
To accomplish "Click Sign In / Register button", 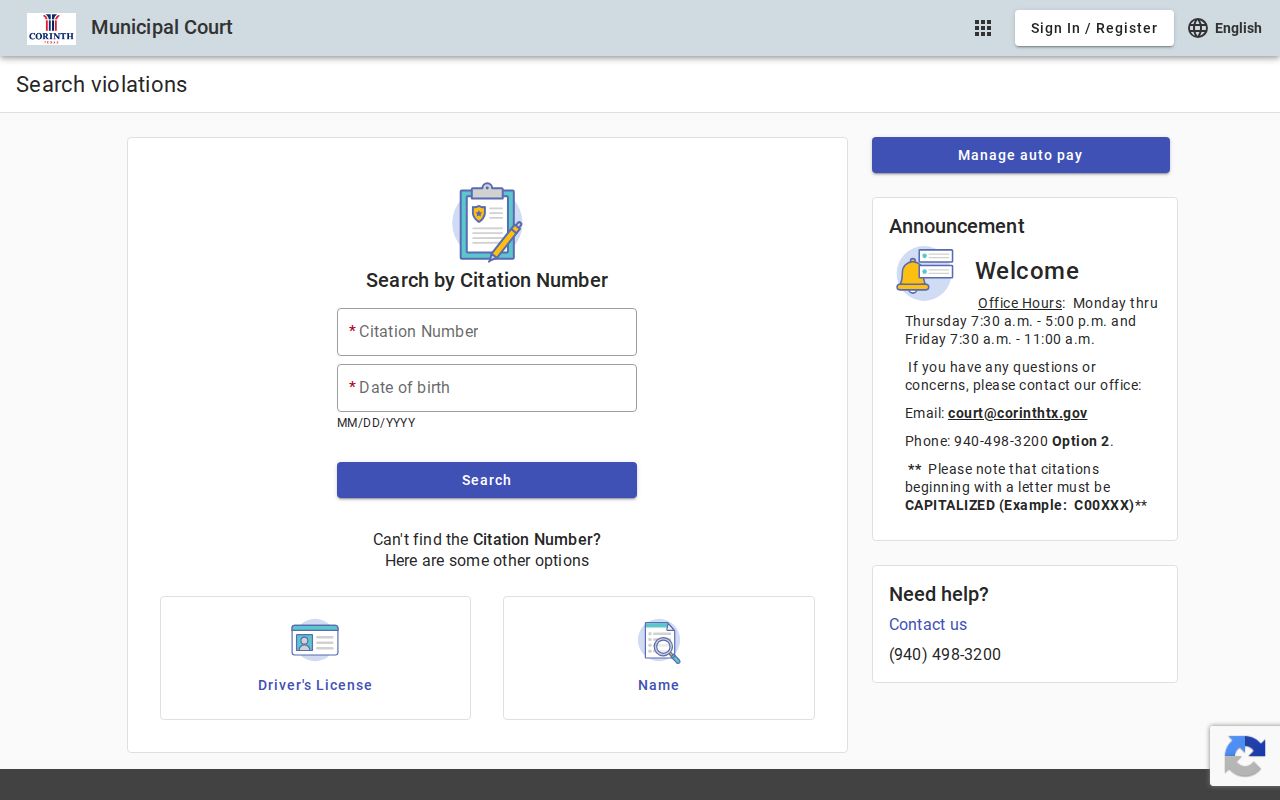I will (1094, 28).
